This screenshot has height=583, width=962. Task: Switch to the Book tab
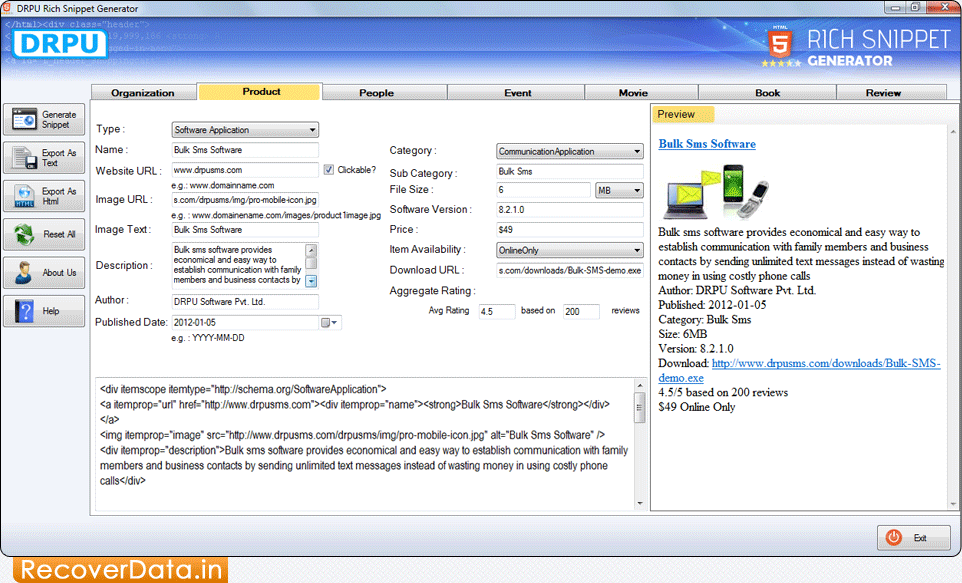pyautogui.click(x=768, y=93)
